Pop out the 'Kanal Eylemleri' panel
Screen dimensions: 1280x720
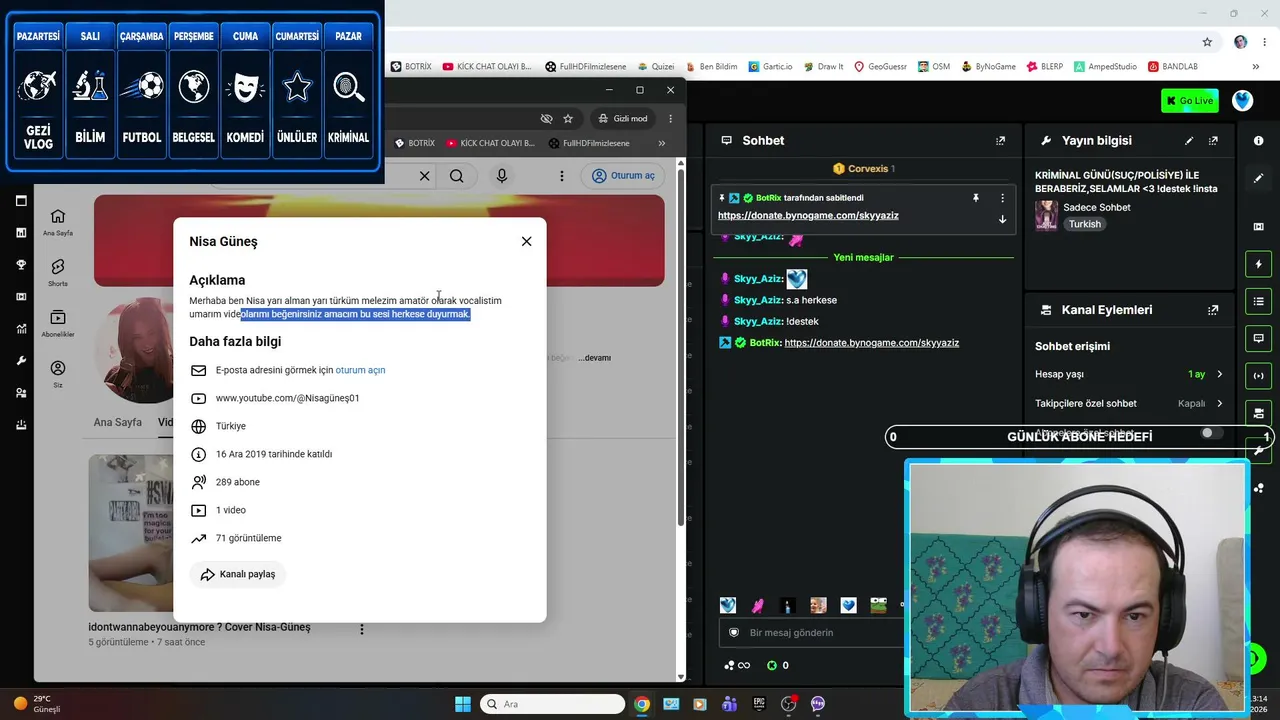[x=1213, y=310]
